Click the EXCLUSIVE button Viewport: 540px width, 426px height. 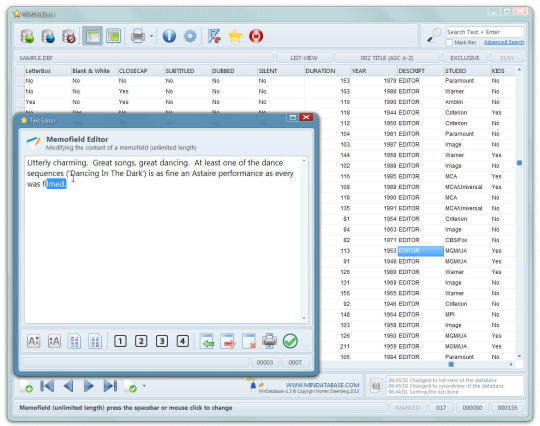point(465,58)
